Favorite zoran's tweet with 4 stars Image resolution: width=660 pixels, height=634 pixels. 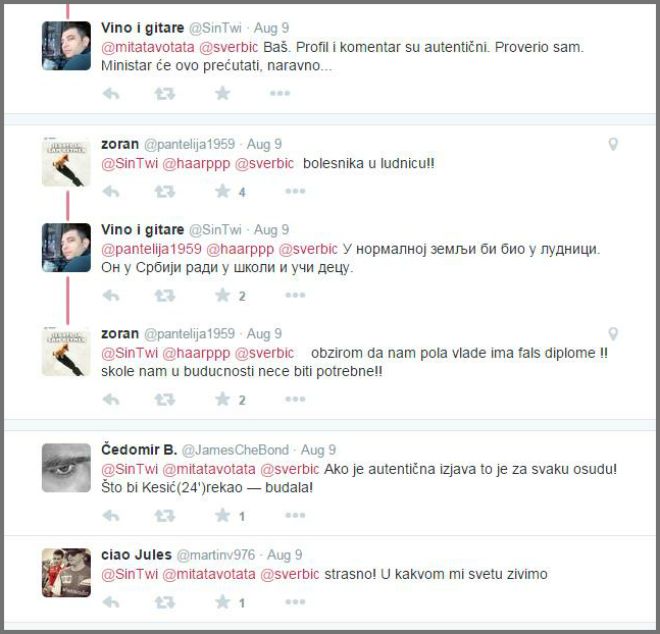click(223, 192)
